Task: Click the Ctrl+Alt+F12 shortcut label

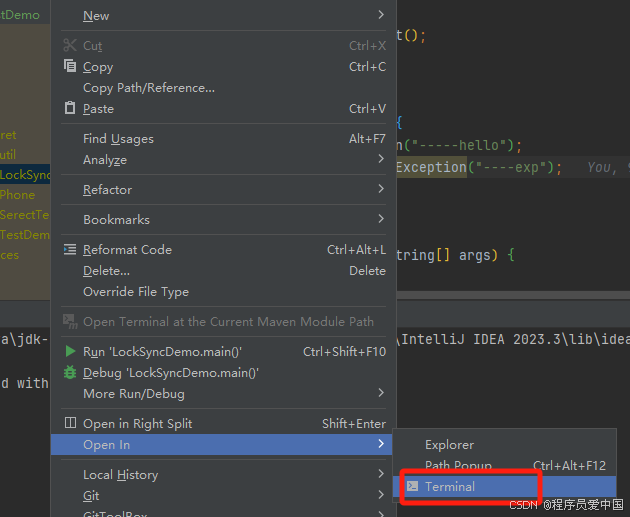Action: tap(569, 466)
